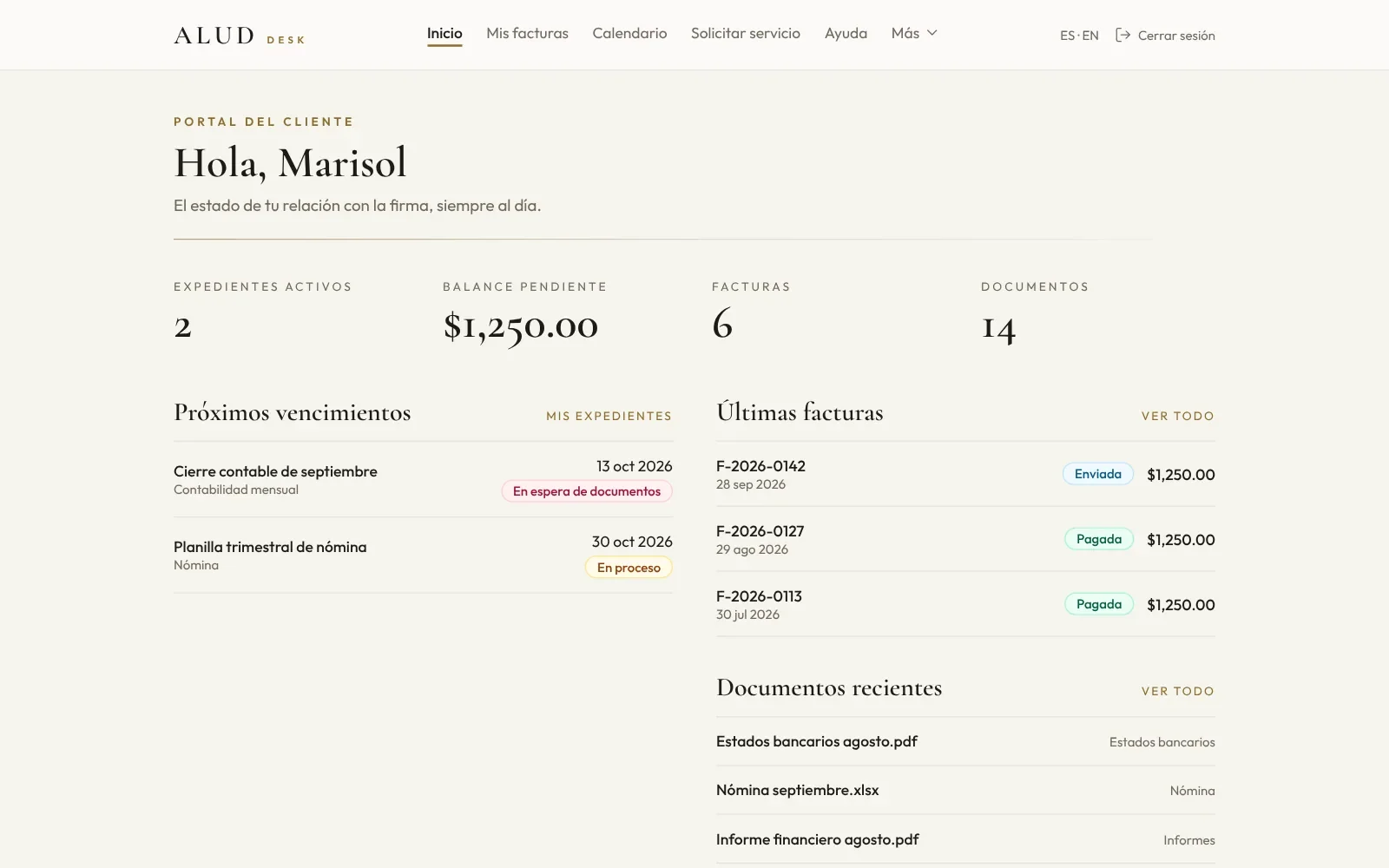1389x868 pixels.
Task: Click the Pagada badge for F-2026-0127
Action: click(x=1099, y=539)
